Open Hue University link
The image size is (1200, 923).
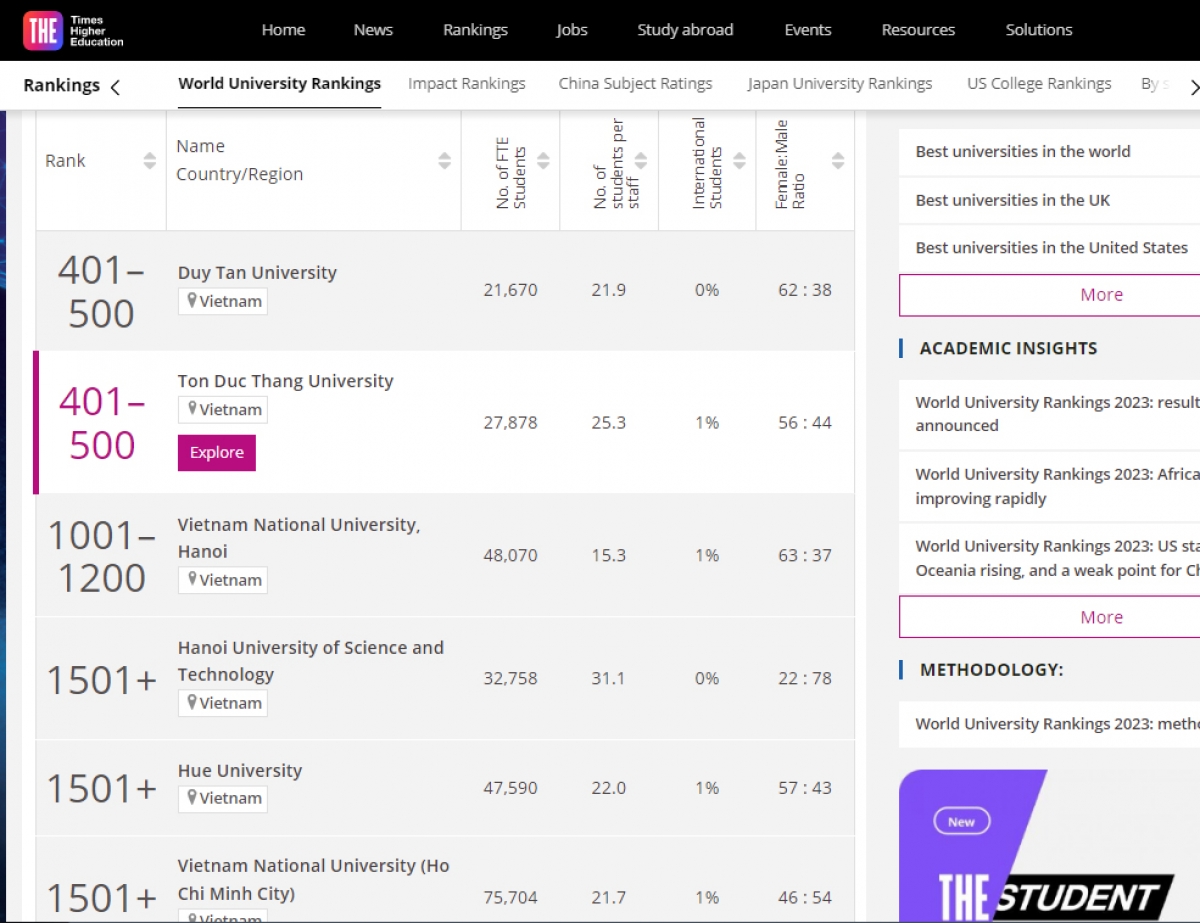[240, 771]
